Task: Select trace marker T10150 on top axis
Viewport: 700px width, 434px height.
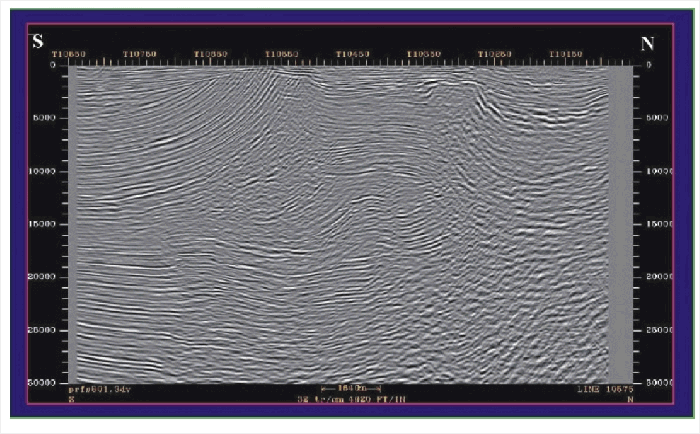Action: (566, 54)
